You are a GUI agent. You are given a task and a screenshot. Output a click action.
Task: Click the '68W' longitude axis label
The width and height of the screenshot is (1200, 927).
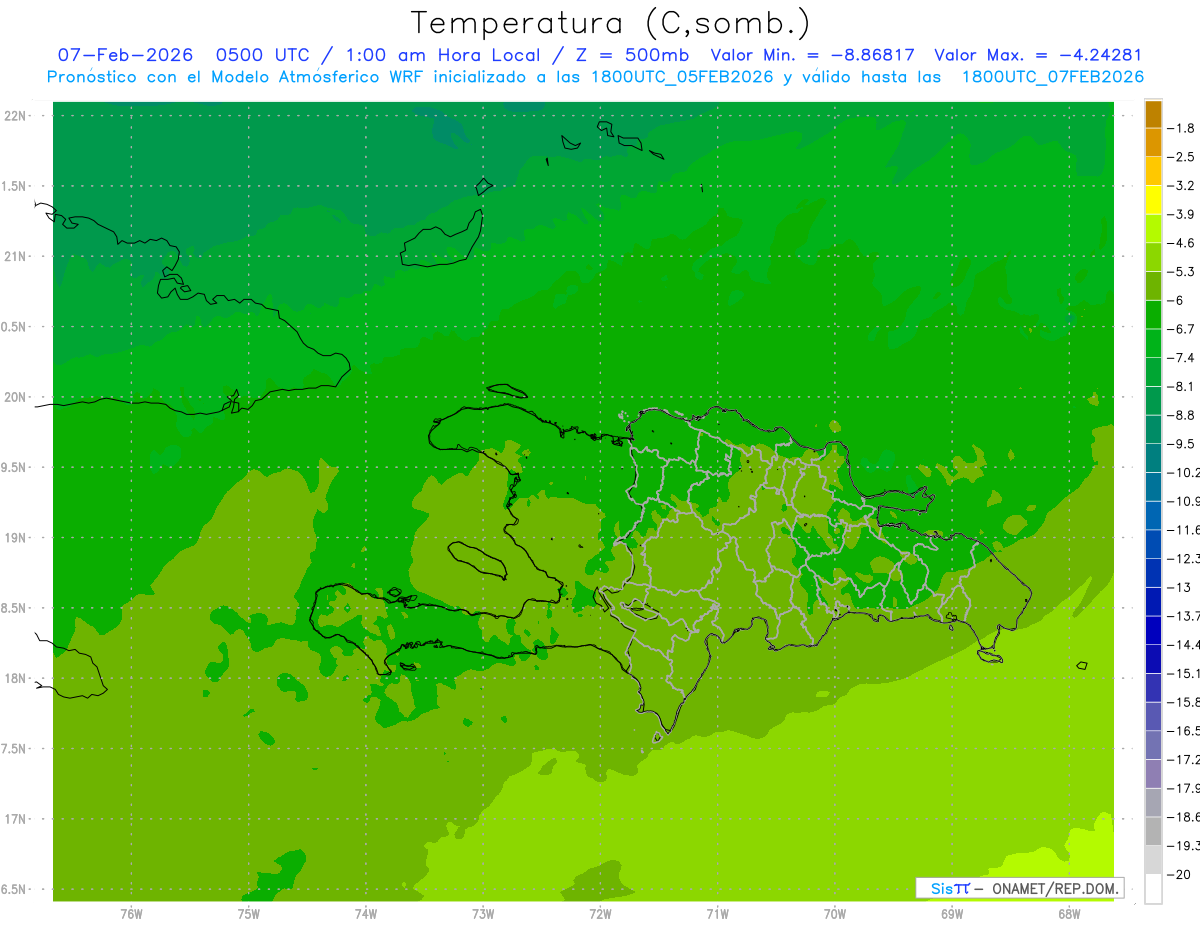[1069, 914]
